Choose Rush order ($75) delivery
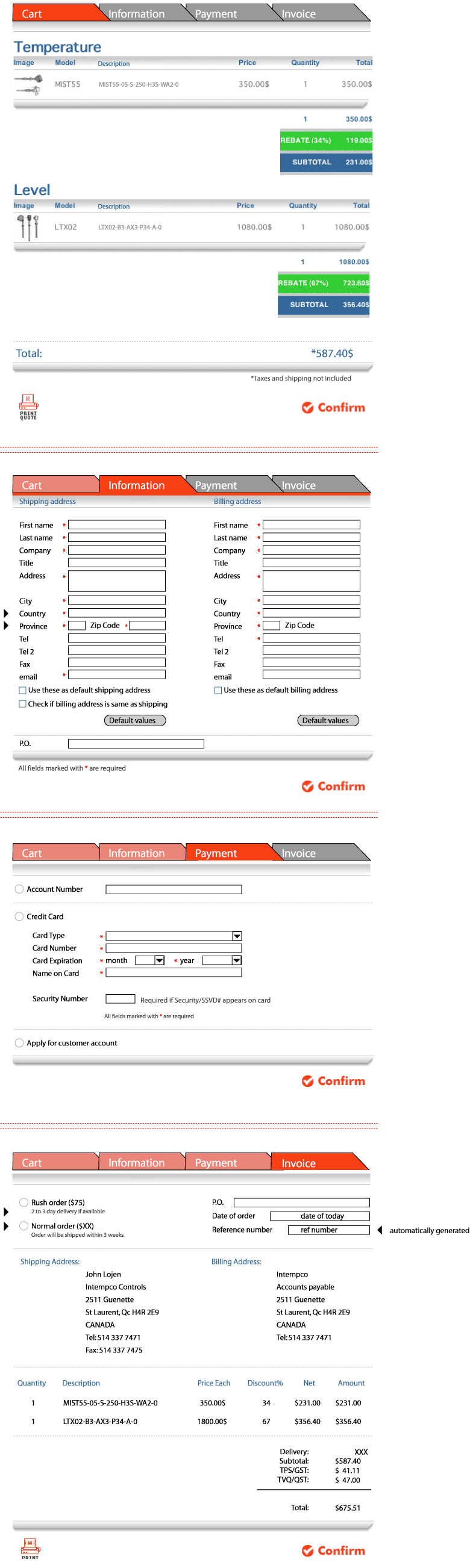This screenshot has height=1568, width=470. click(x=23, y=1202)
